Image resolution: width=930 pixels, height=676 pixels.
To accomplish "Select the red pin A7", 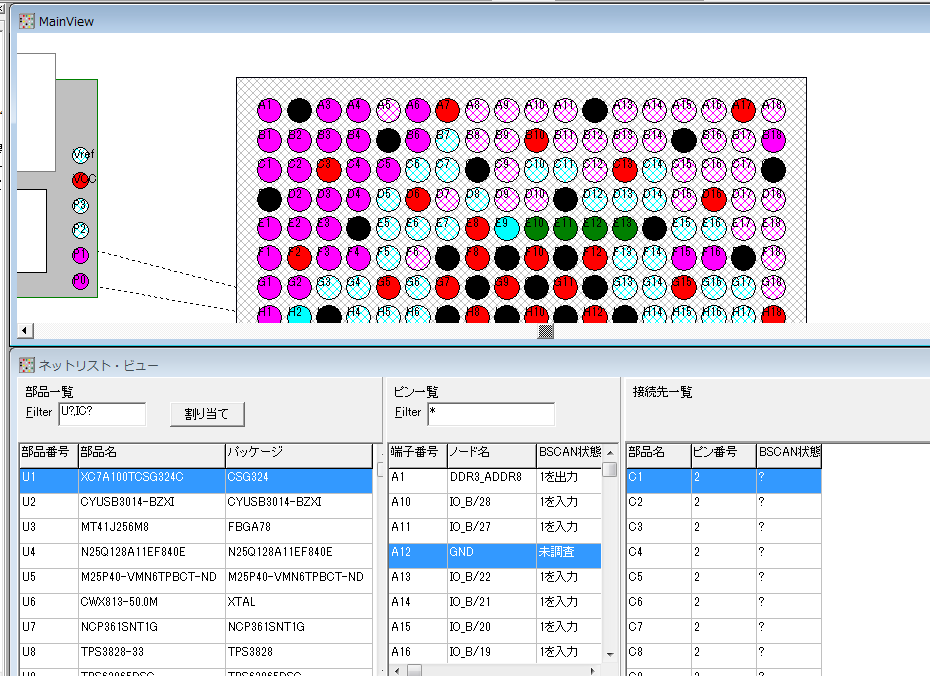I will pos(447,110).
